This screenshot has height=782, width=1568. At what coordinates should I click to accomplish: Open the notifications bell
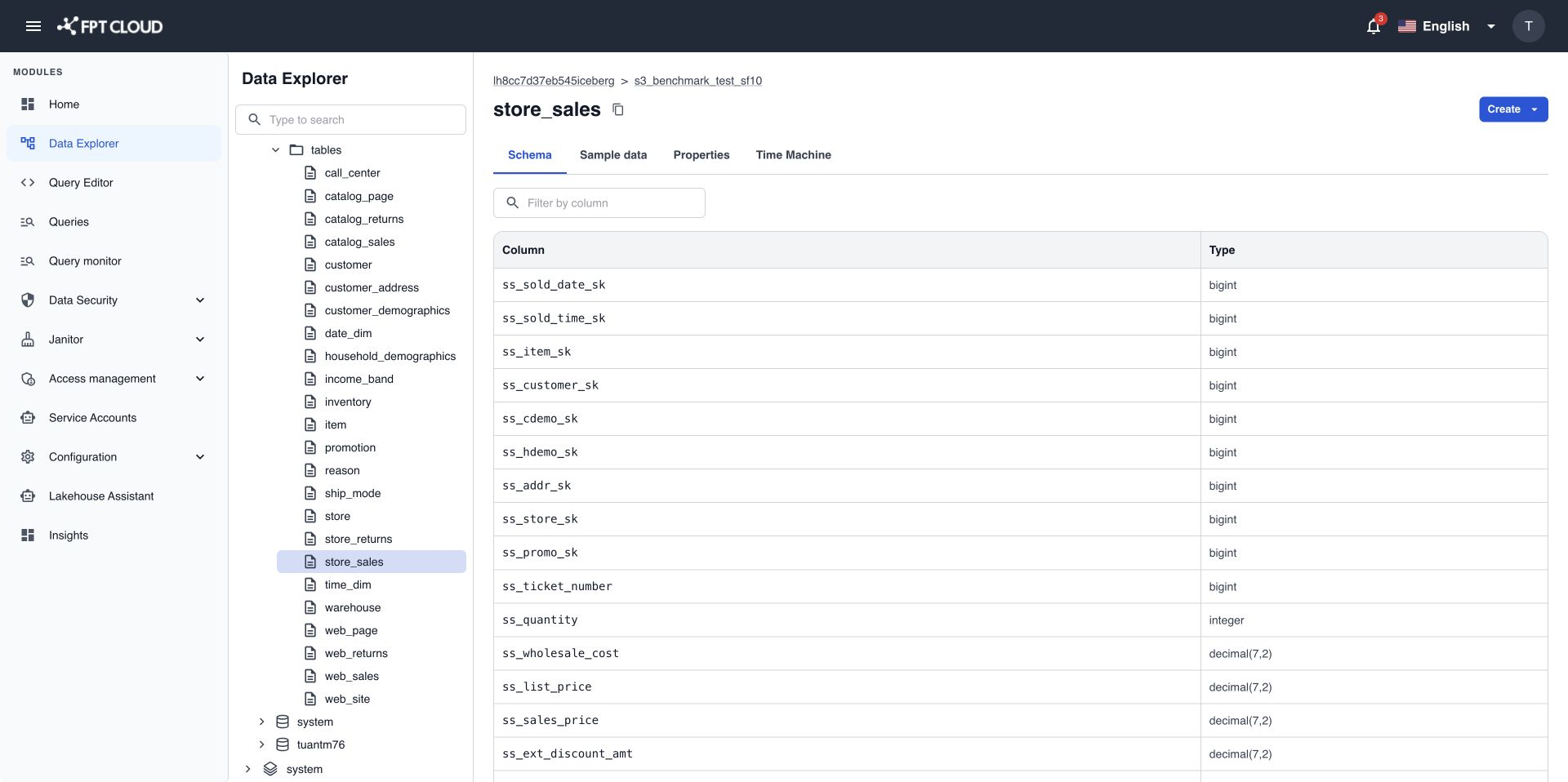point(1374,26)
